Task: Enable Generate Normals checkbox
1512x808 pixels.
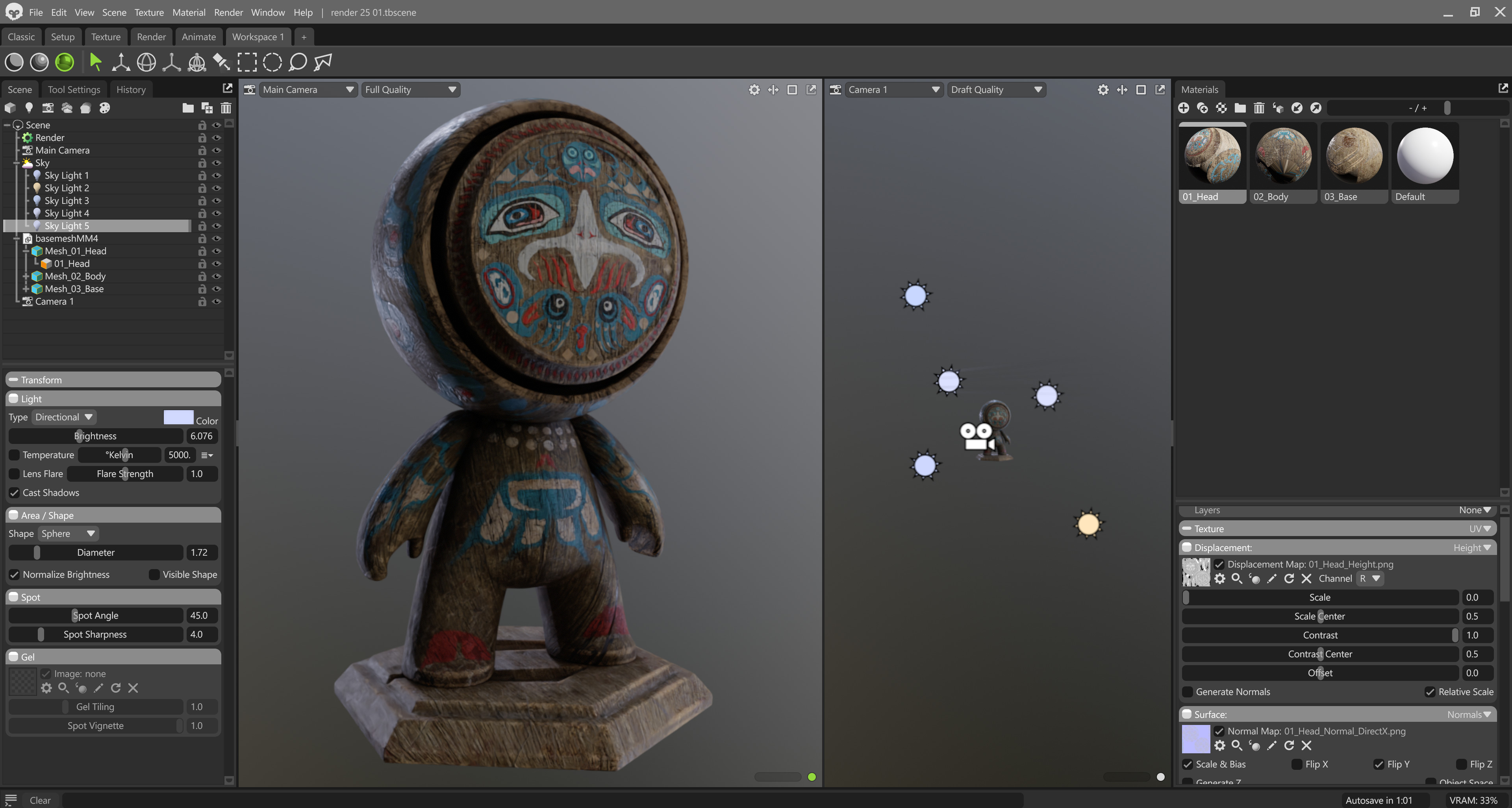Action: click(x=1188, y=692)
